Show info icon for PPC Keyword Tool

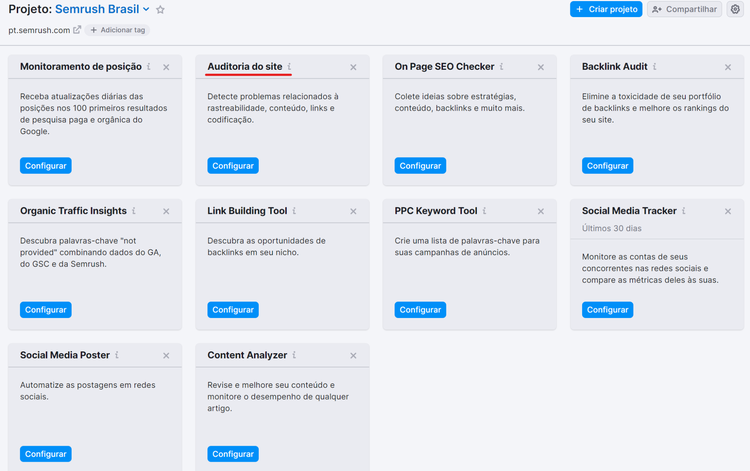click(x=484, y=210)
